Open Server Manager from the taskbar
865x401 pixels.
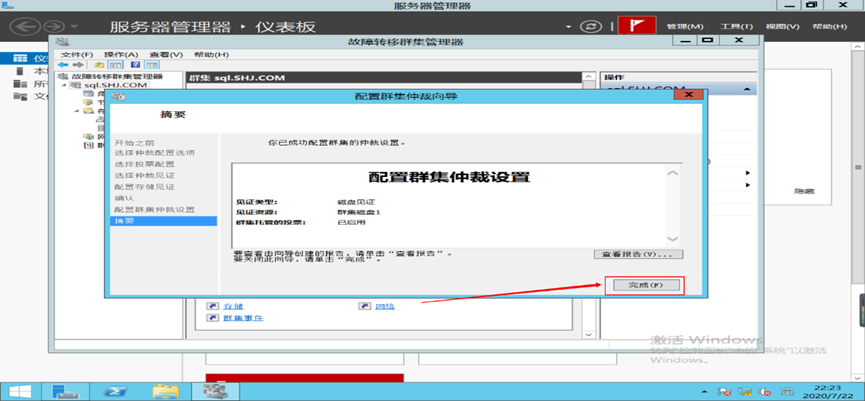(66, 391)
